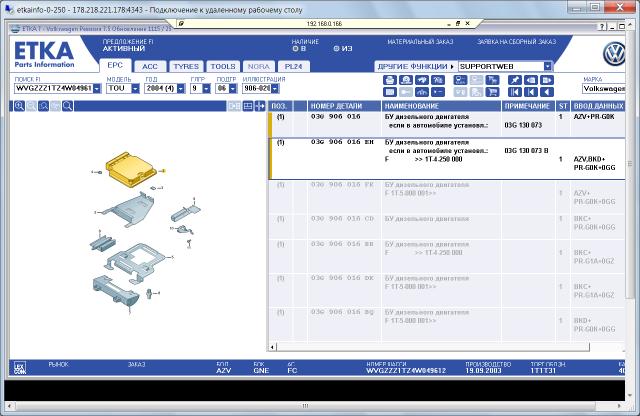The width and height of the screenshot is (640, 416).
Task: Click the single-bar previous arrow icon
Action: [531, 92]
